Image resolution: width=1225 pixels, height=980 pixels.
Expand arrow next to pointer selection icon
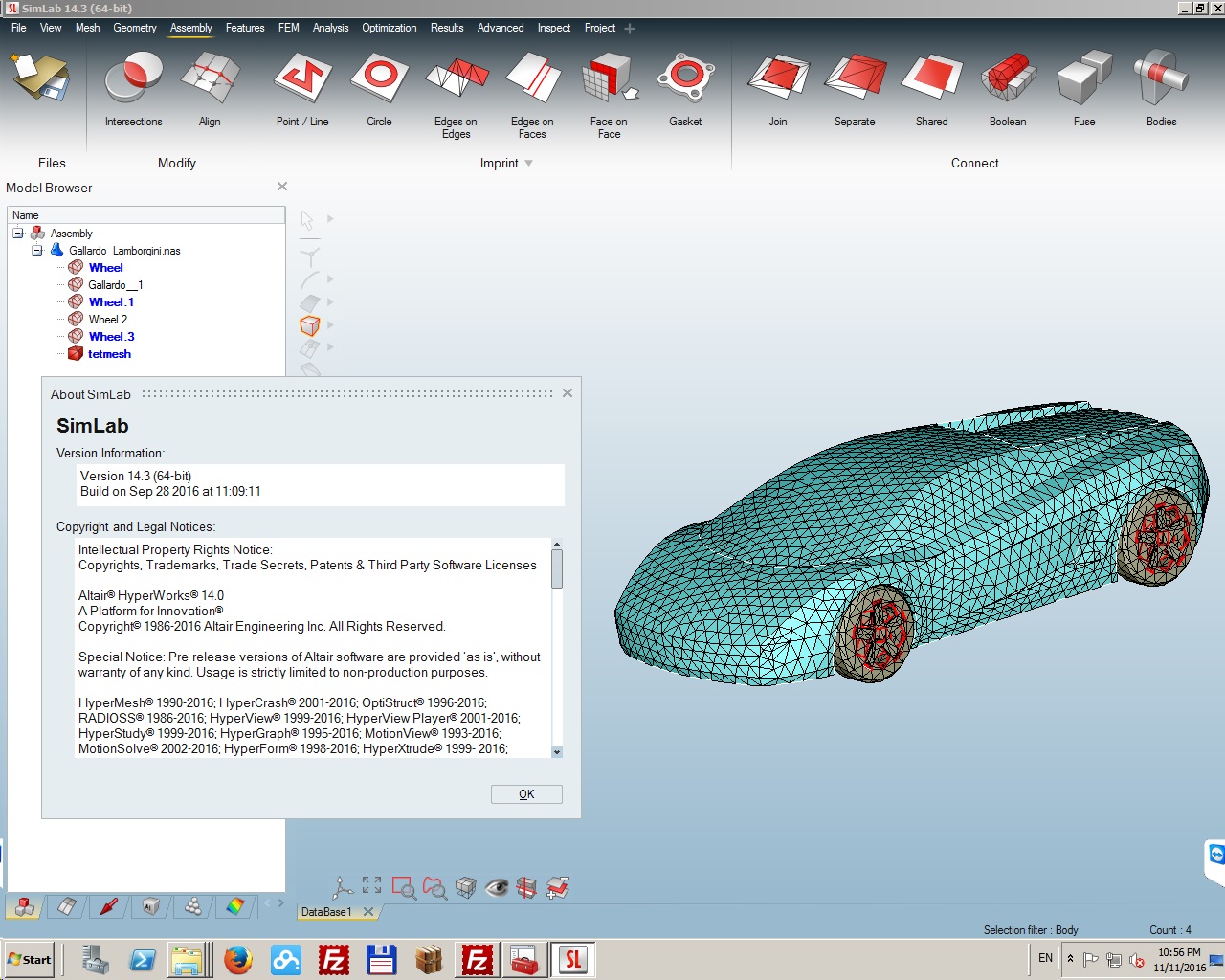[x=330, y=219]
